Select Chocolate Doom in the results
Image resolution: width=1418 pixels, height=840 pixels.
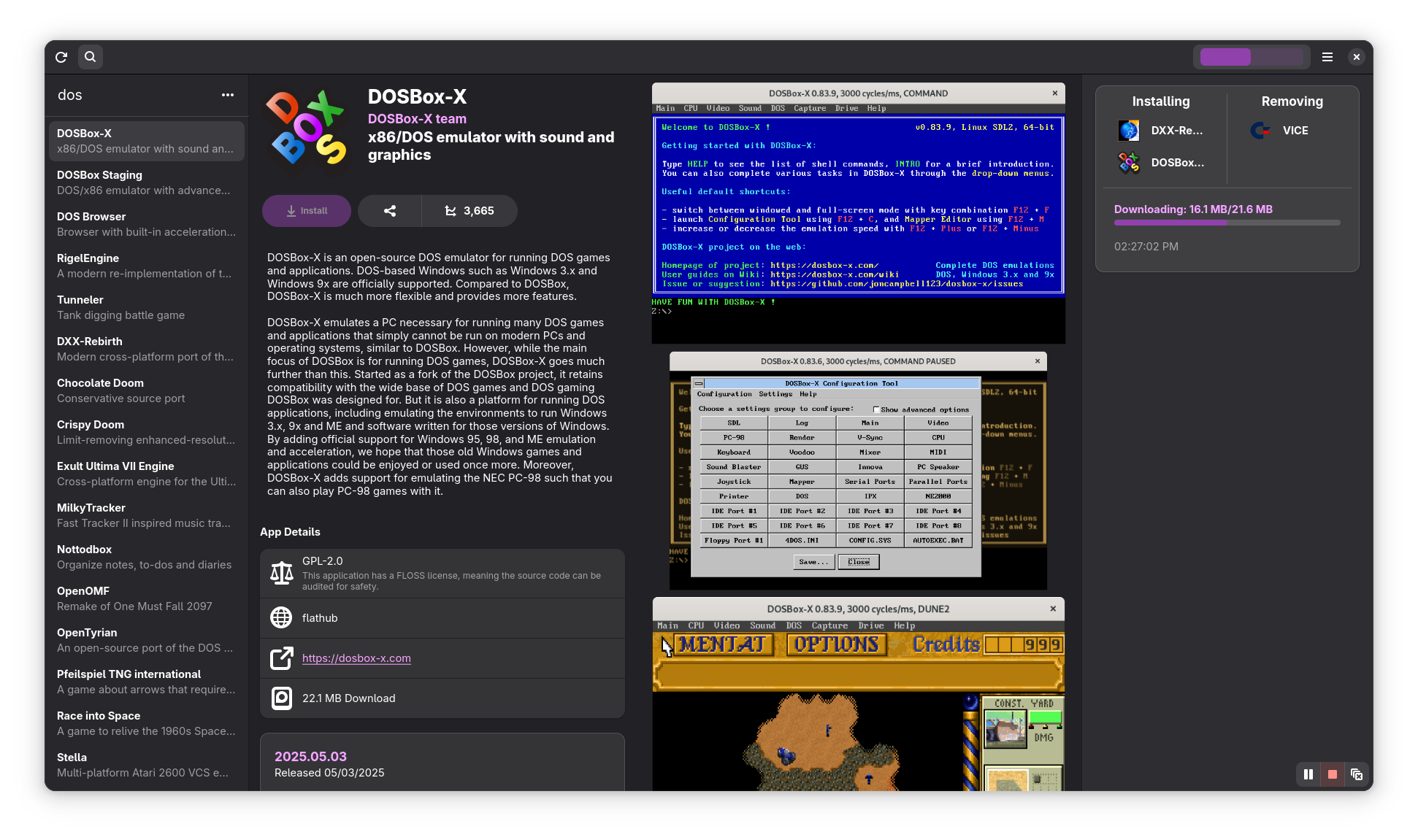147,390
